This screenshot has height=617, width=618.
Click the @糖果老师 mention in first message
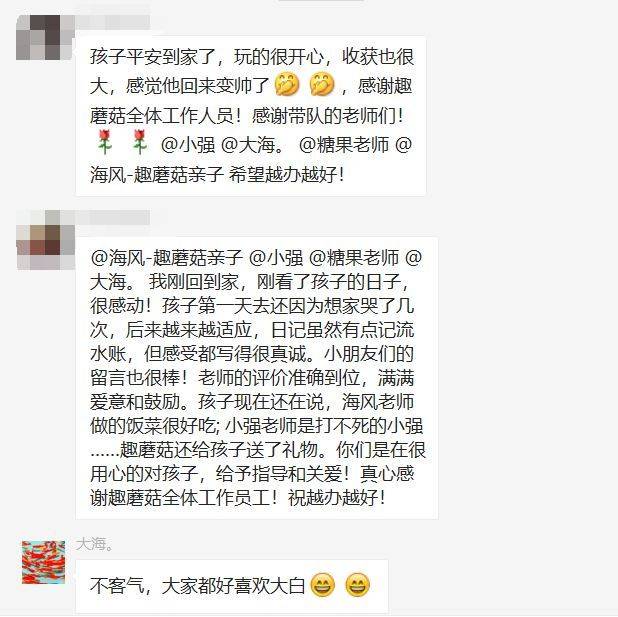(x=344, y=145)
